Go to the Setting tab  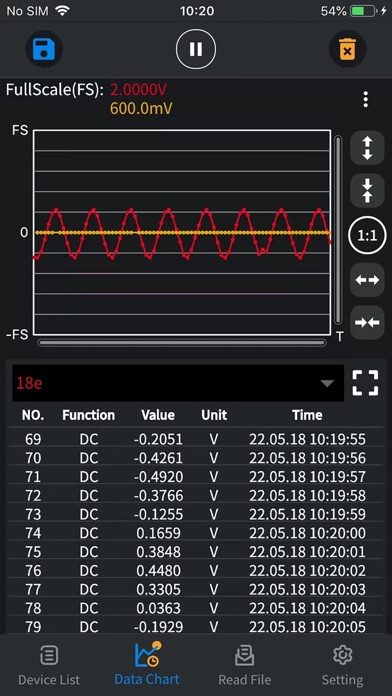(342, 664)
